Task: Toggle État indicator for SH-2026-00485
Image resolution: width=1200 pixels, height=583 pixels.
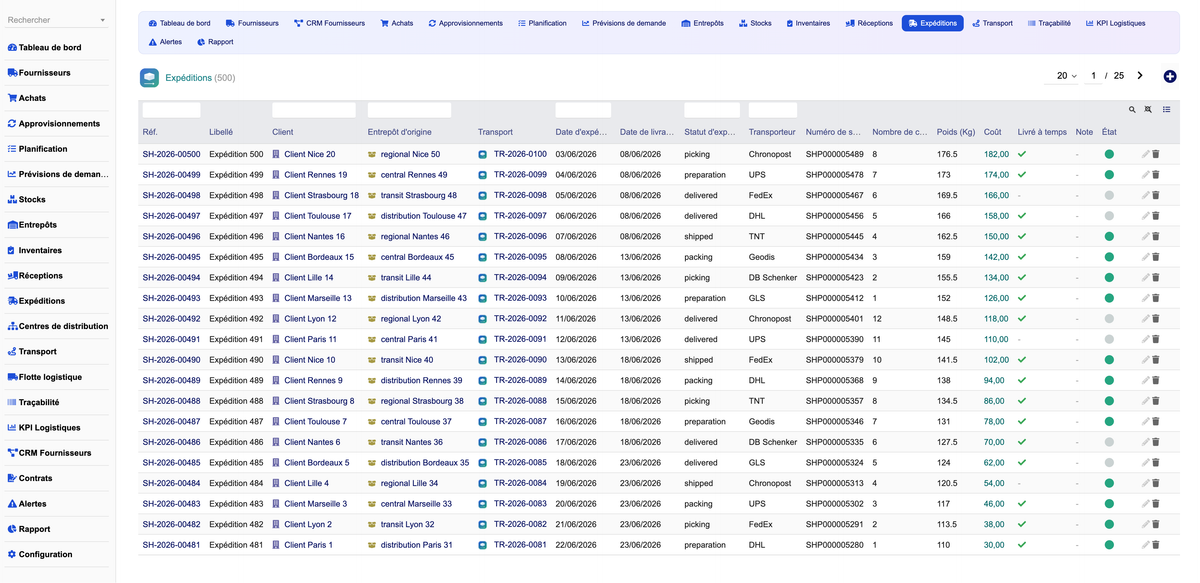Action: 1109,463
